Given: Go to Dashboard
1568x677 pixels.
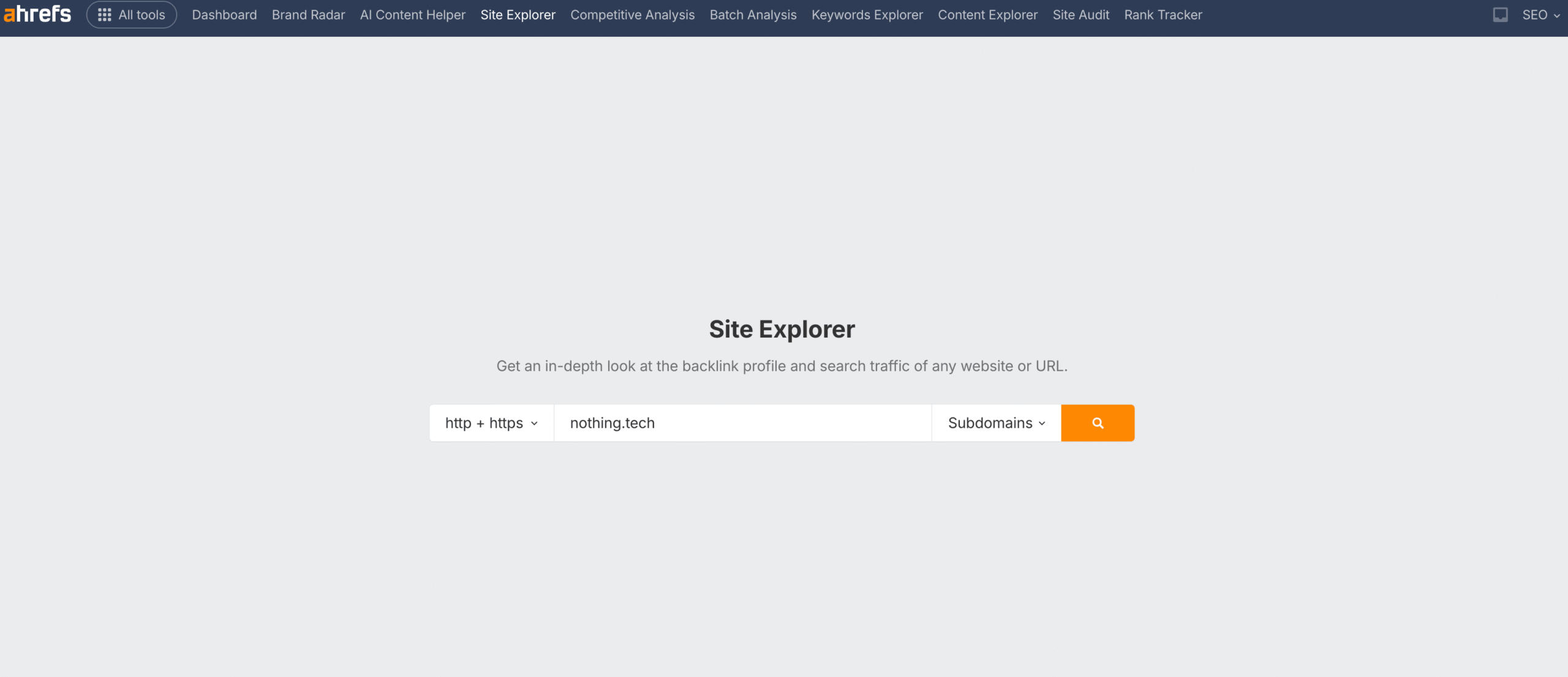Looking at the screenshot, I should pyautogui.click(x=224, y=15).
